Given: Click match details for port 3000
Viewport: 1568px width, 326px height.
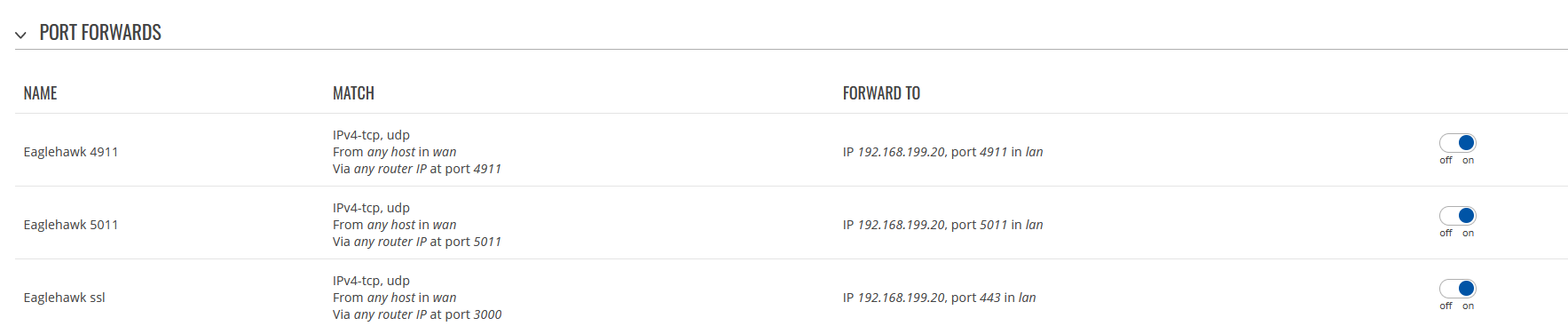Looking at the screenshot, I should click(417, 298).
